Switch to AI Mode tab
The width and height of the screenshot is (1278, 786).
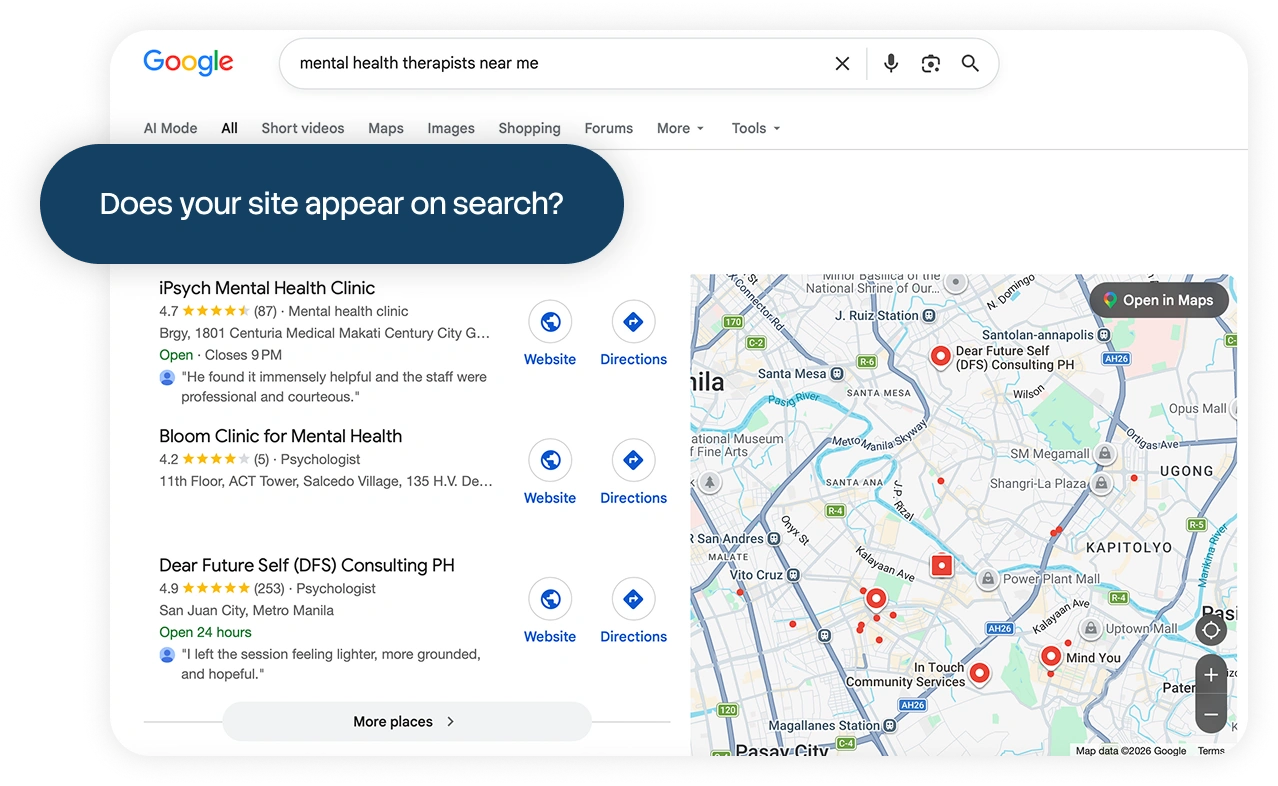tap(170, 128)
